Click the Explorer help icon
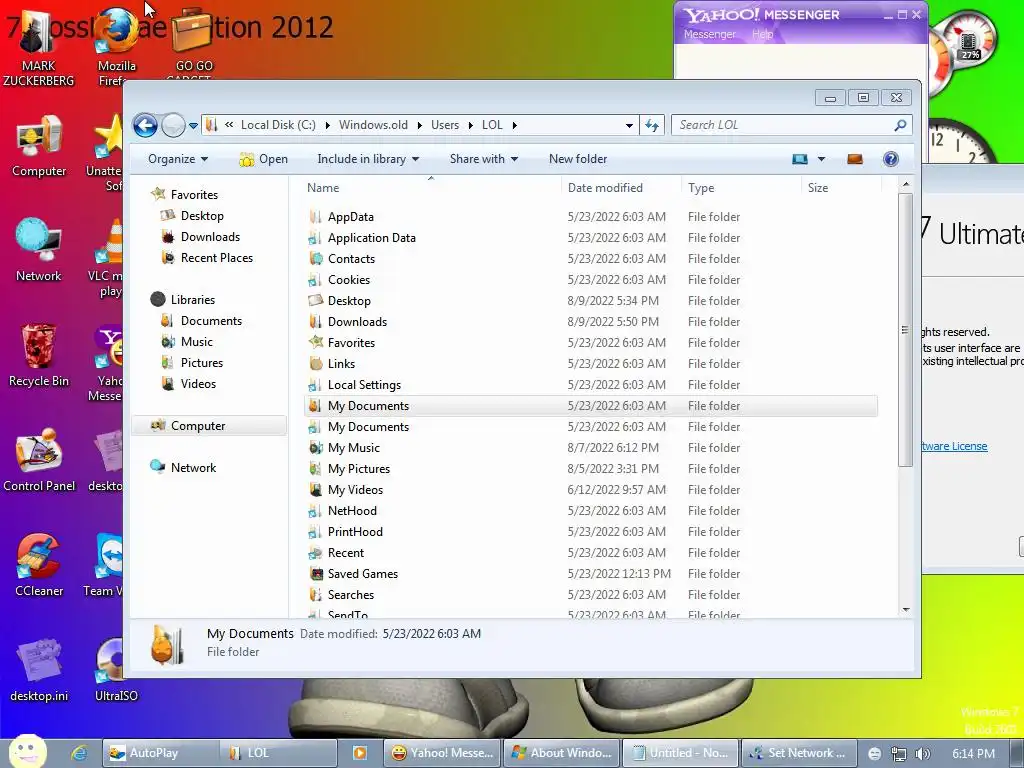Viewport: 1024px width, 768px height. coord(891,159)
